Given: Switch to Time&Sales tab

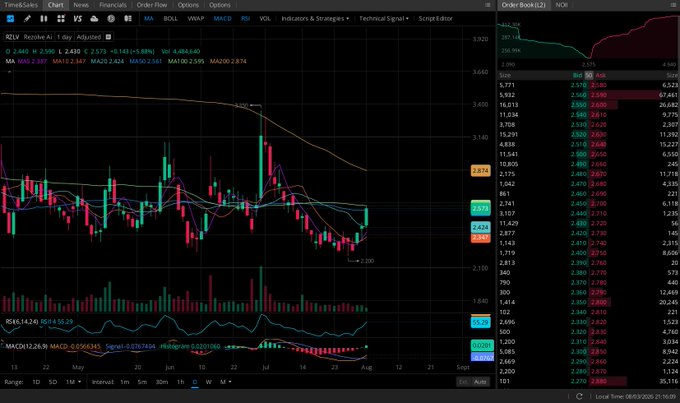Looking at the screenshot, I should click(x=21, y=5).
